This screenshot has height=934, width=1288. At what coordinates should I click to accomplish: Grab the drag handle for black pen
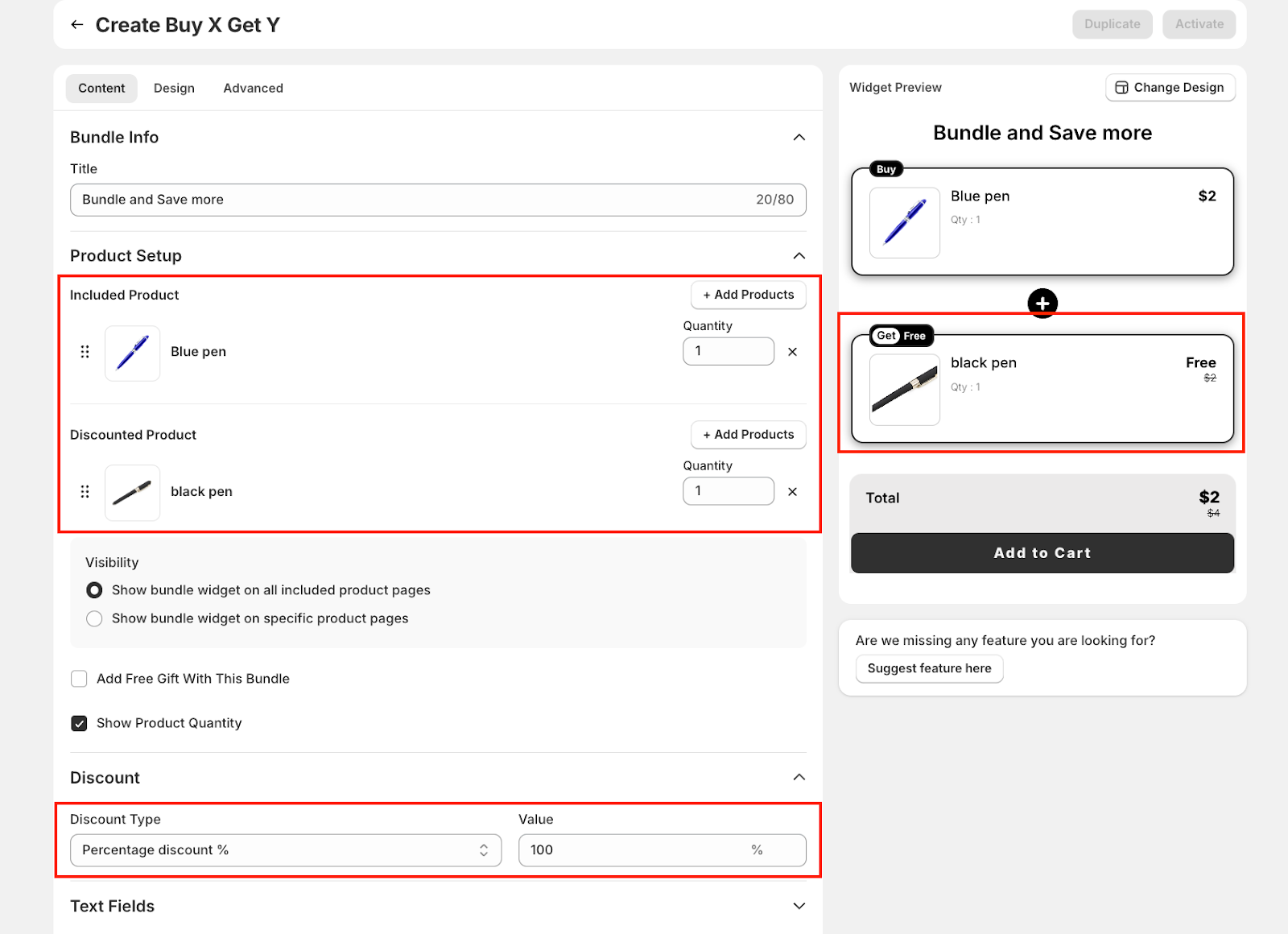(x=85, y=492)
